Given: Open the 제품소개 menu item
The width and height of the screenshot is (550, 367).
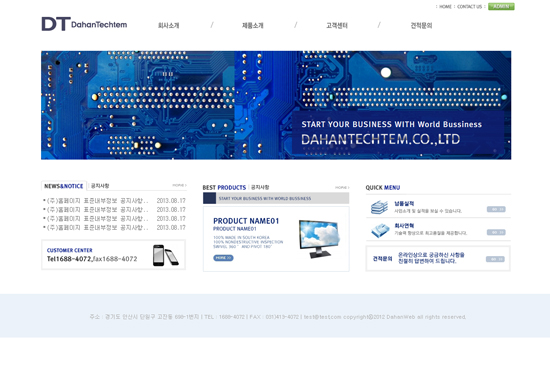Looking at the screenshot, I should 253,25.
